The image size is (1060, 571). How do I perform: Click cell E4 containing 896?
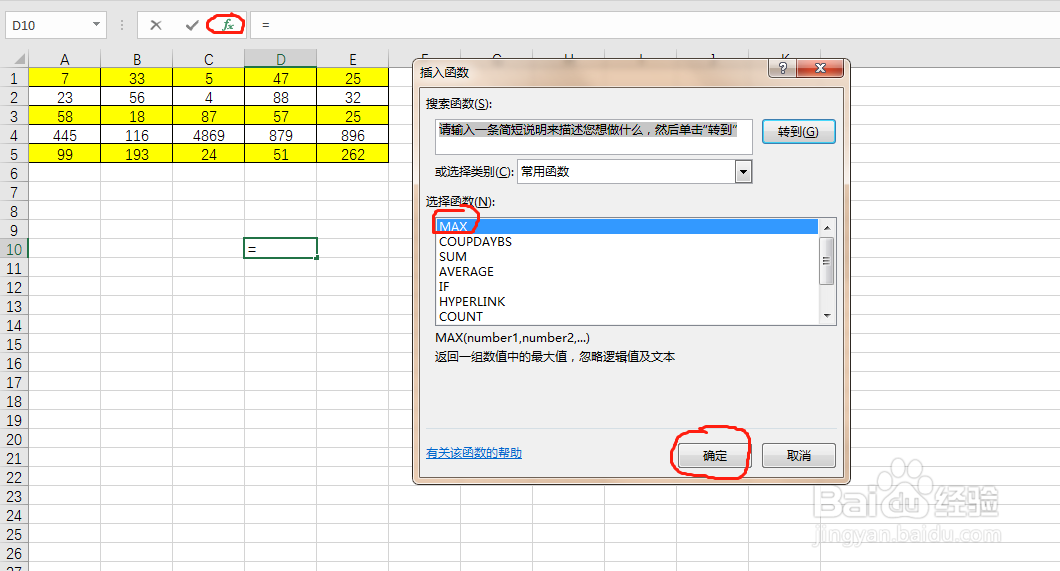point(353,134)
